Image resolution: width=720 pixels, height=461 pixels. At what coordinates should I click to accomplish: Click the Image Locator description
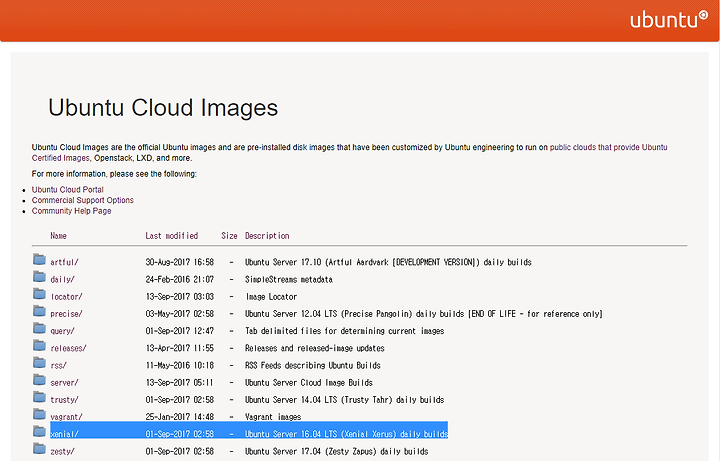[271, 297]
